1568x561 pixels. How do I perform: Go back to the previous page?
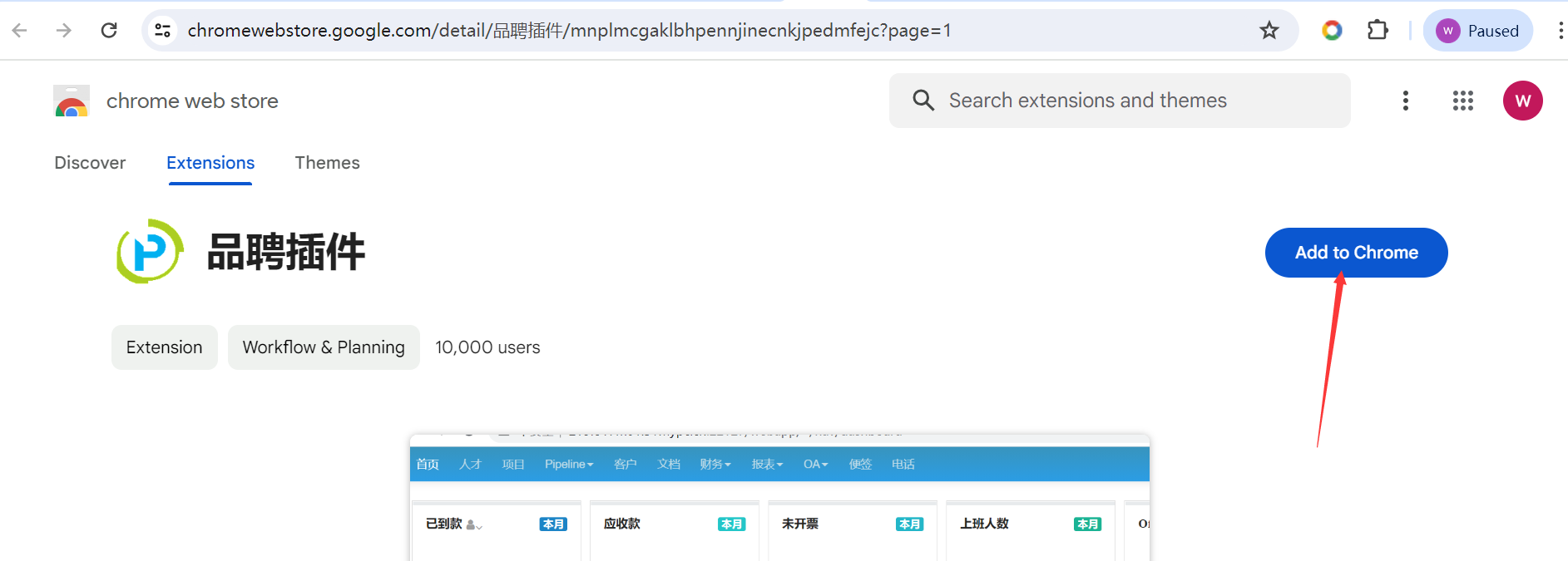click(x=20, y=31)
